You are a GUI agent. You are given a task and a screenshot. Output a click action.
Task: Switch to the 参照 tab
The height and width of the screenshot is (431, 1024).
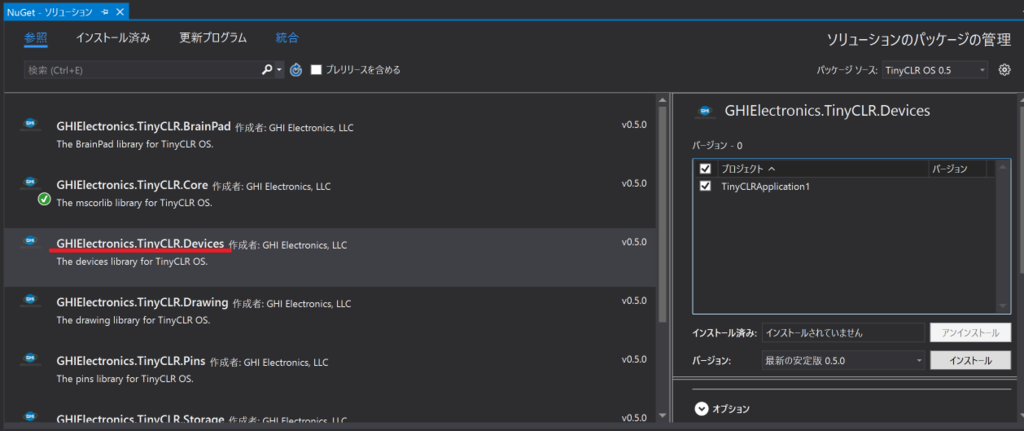click(x=36, y=38)
